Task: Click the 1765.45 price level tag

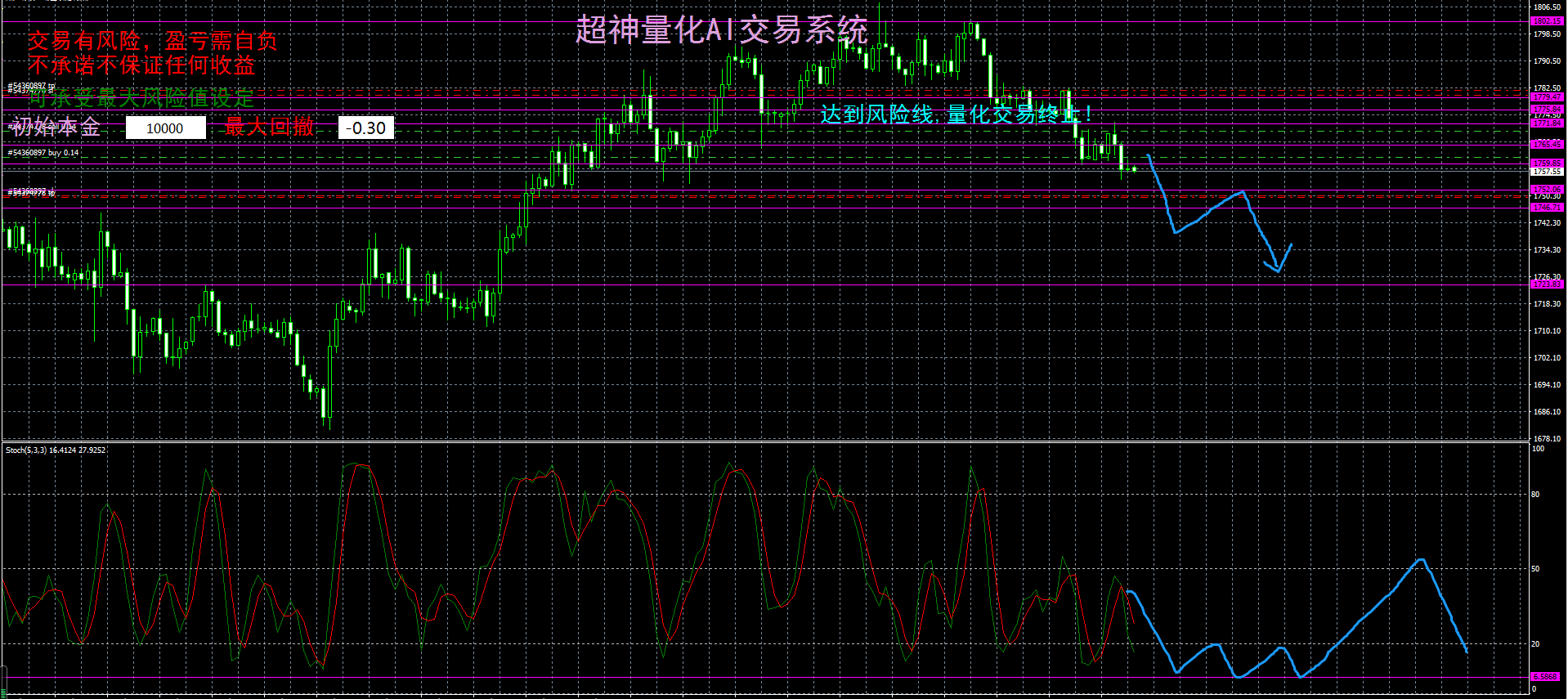Action: 1546,145
